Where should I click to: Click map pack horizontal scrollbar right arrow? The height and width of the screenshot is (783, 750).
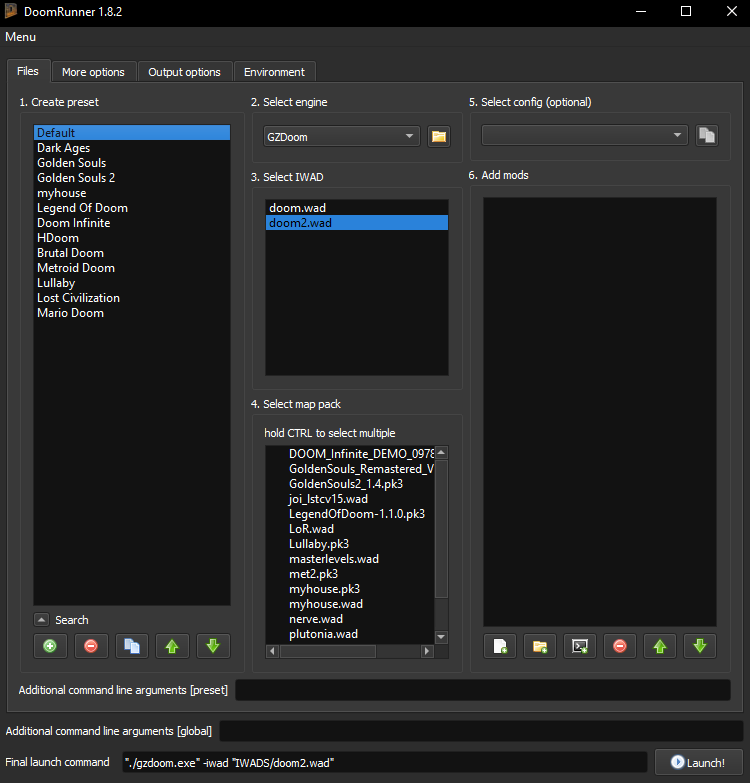pyautogui.click(x=427, y=651)
